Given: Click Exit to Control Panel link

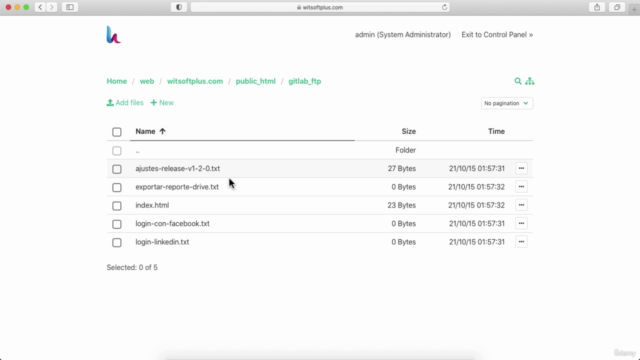Looking at the screenshot, I should pos(497,35).
